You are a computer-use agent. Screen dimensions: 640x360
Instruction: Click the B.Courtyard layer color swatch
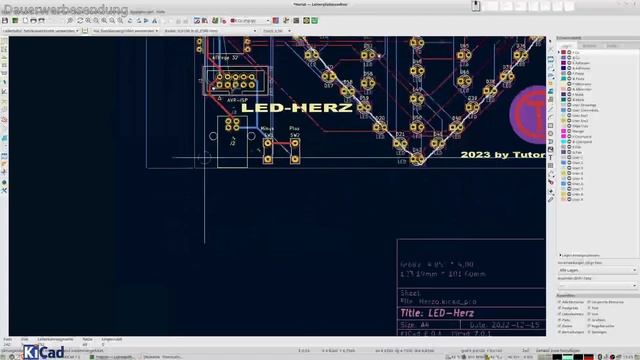pyautogui.click(x=564, y=142)
